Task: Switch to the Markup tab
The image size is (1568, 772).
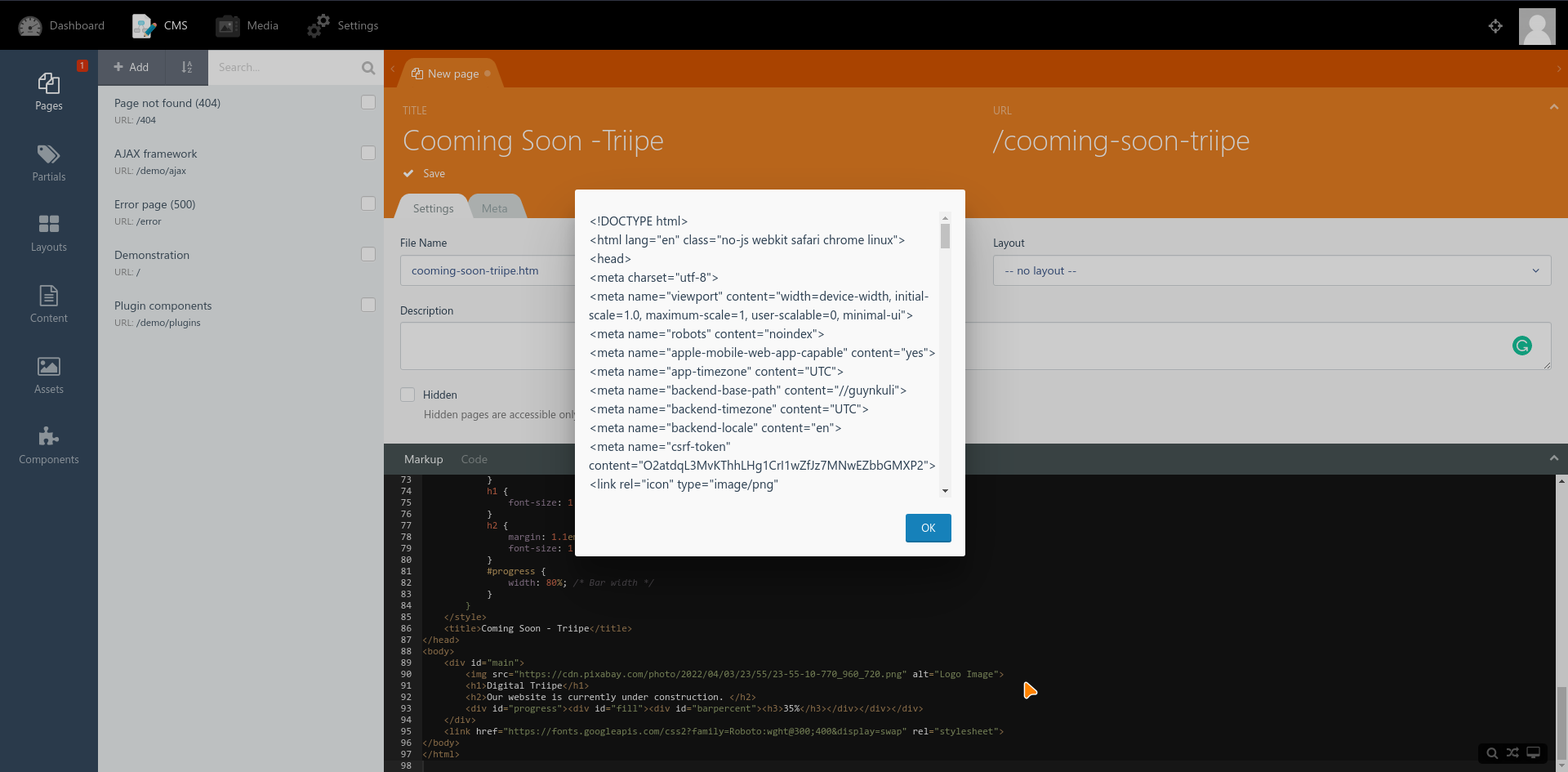Action: [423, 459]
